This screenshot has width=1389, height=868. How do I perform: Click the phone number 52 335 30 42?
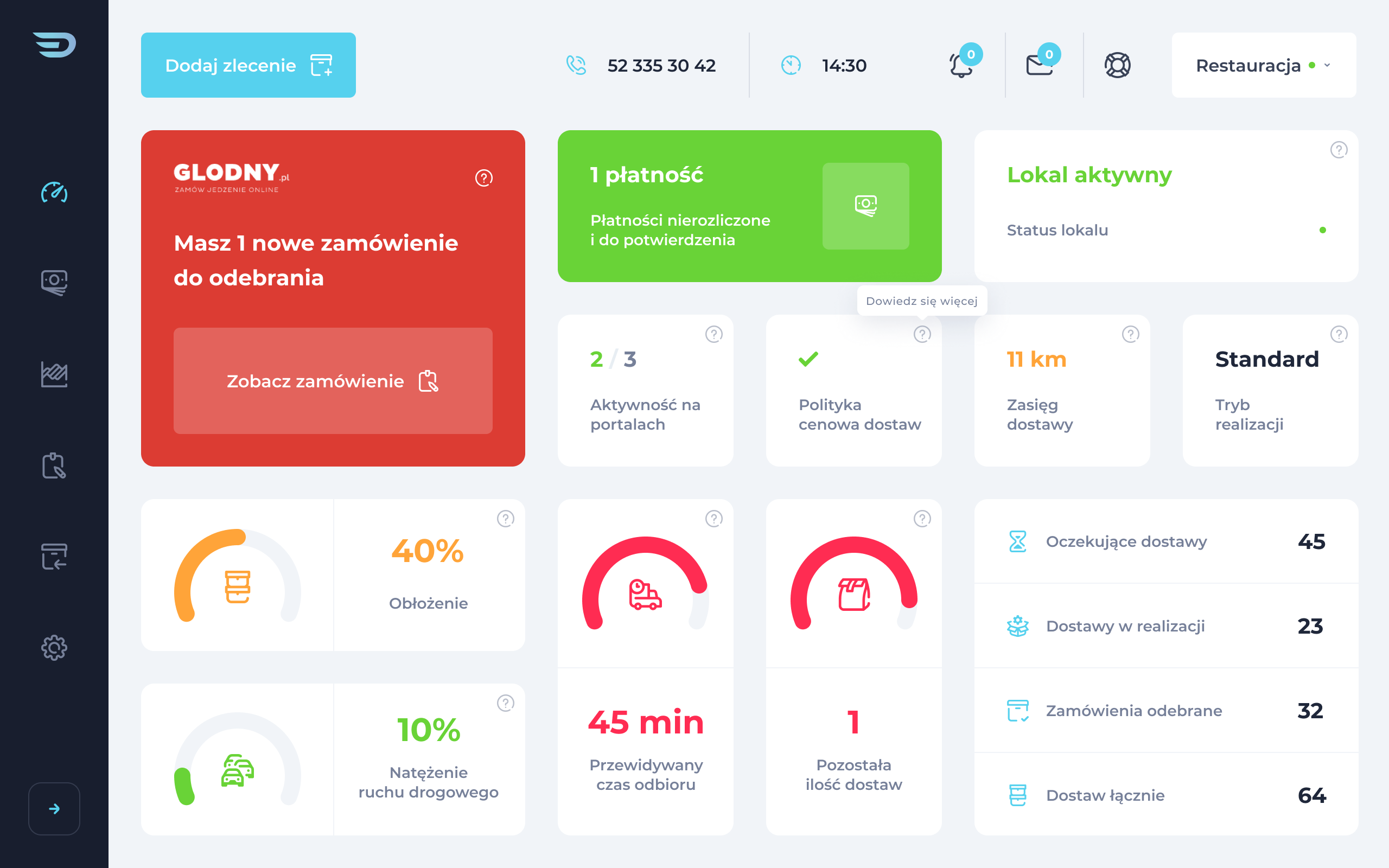(661, 66)
